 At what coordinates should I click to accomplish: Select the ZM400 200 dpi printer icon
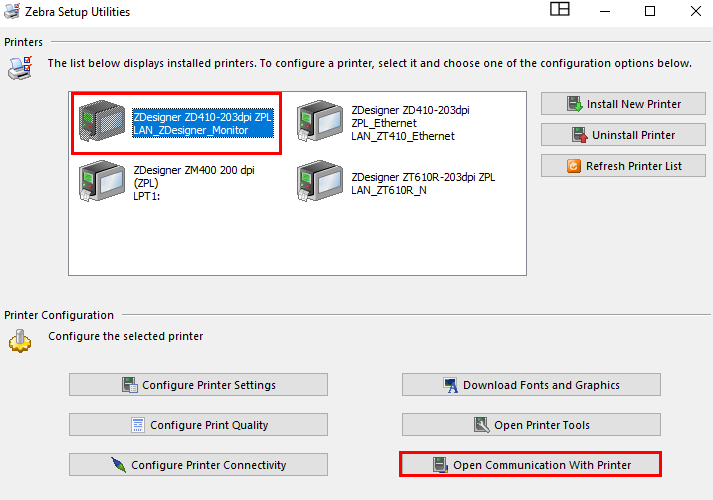click(102, 181)
